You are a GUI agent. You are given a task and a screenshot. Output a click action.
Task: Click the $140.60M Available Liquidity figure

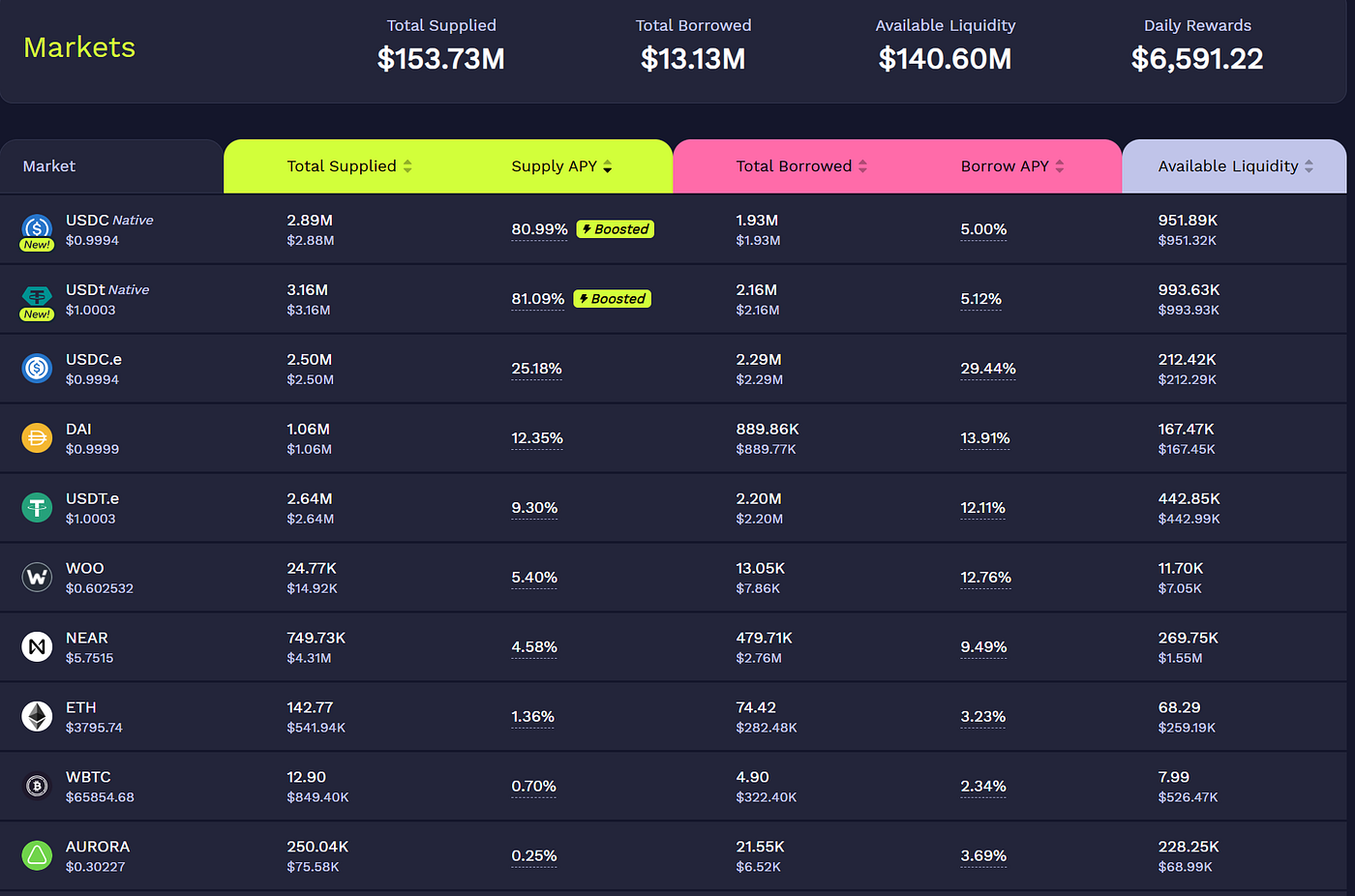[x=946, y=59]
